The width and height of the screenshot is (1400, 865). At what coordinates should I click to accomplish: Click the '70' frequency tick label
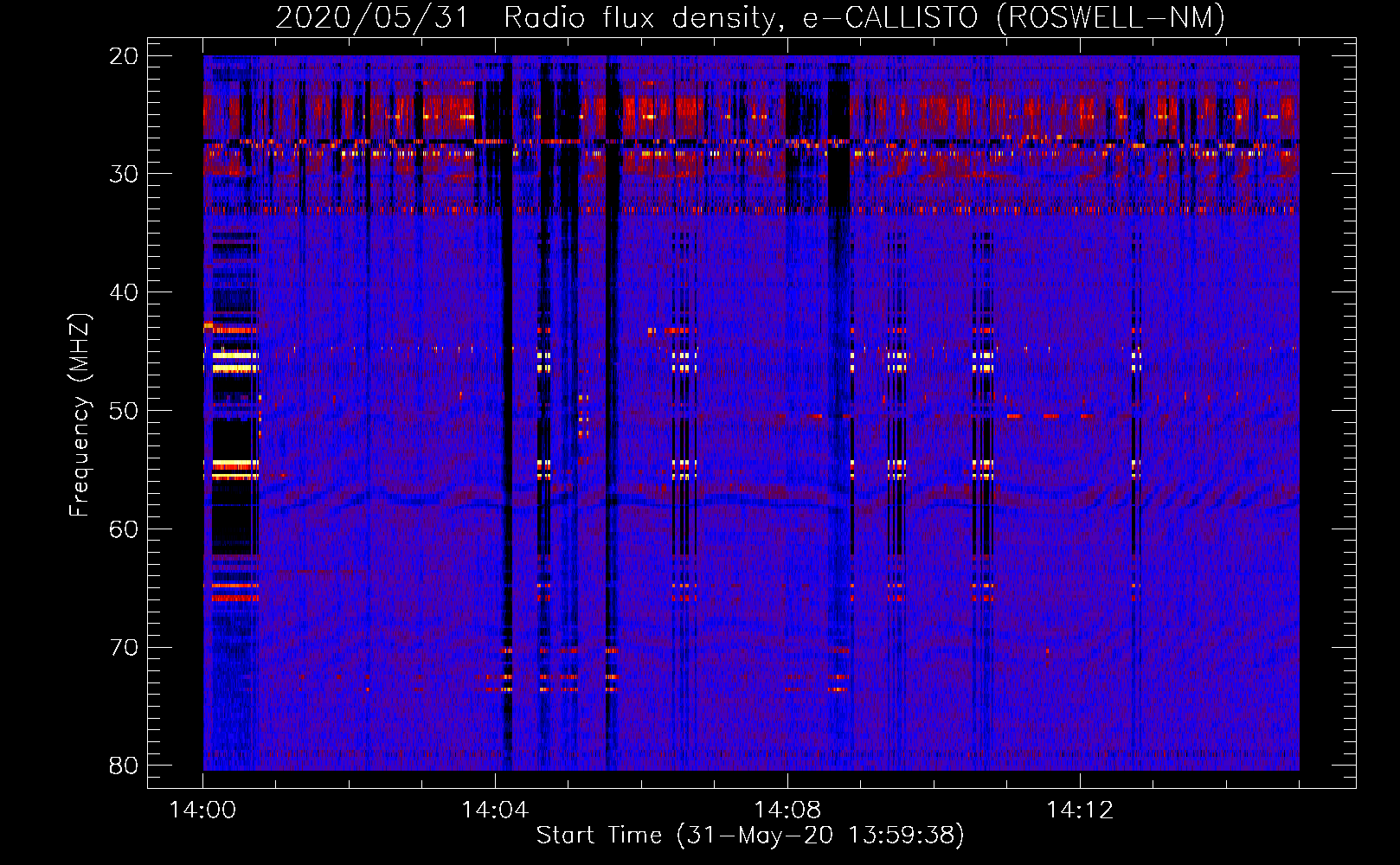coord(124,648)
